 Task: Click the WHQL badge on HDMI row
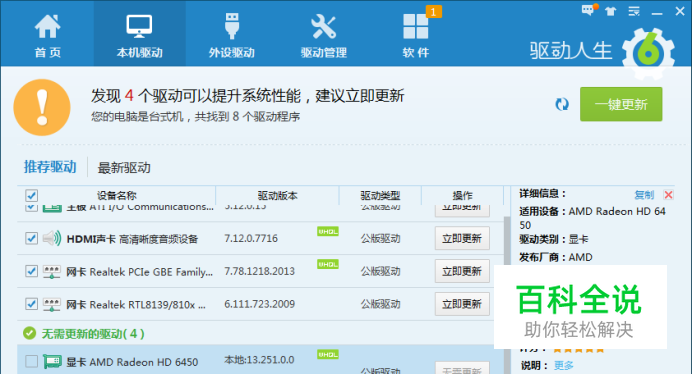(x=327, y=231)
